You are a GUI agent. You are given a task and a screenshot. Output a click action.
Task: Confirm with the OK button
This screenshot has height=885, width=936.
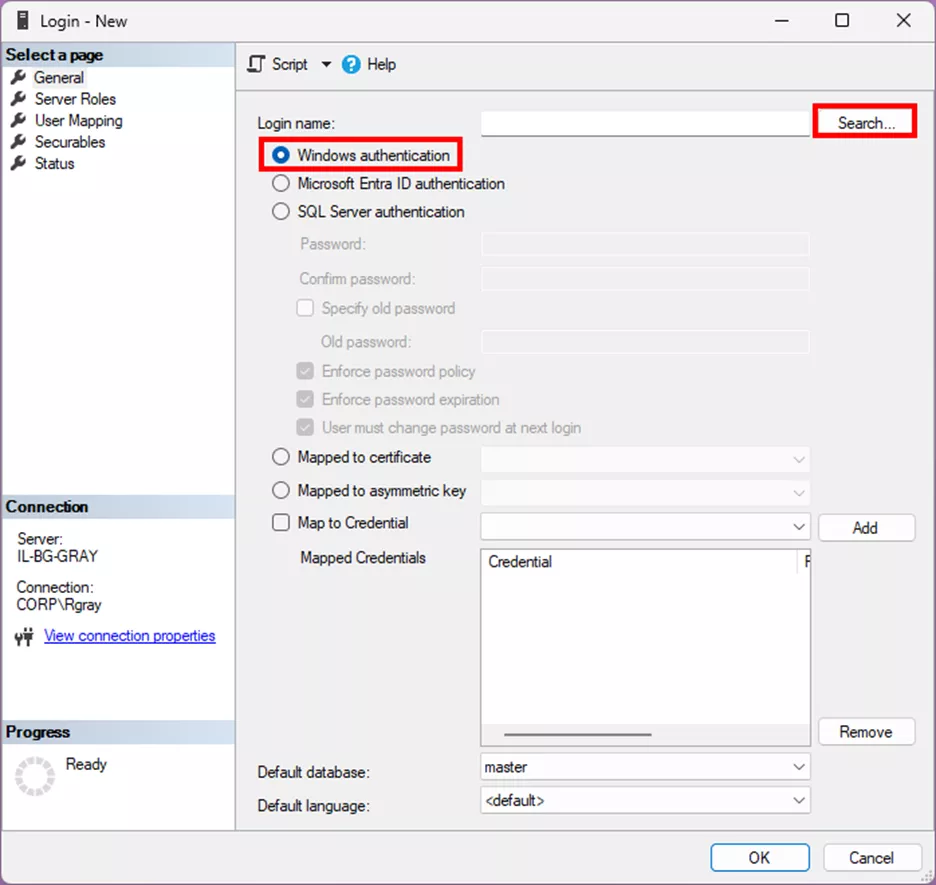click(x=760, y=858)
